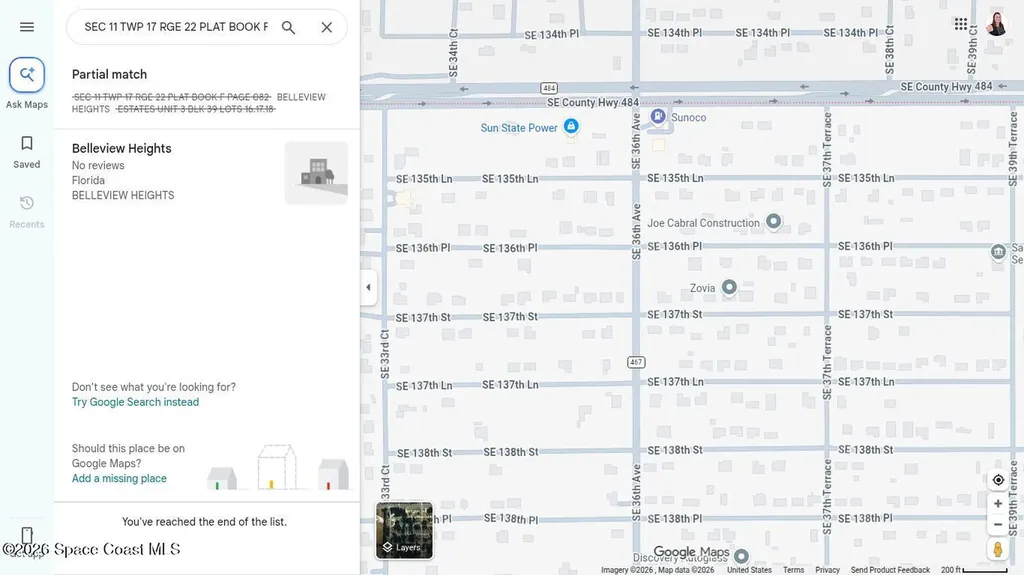The image size is (1024, 575).
Task: Open Ask Maps
Action: (27, 75)
